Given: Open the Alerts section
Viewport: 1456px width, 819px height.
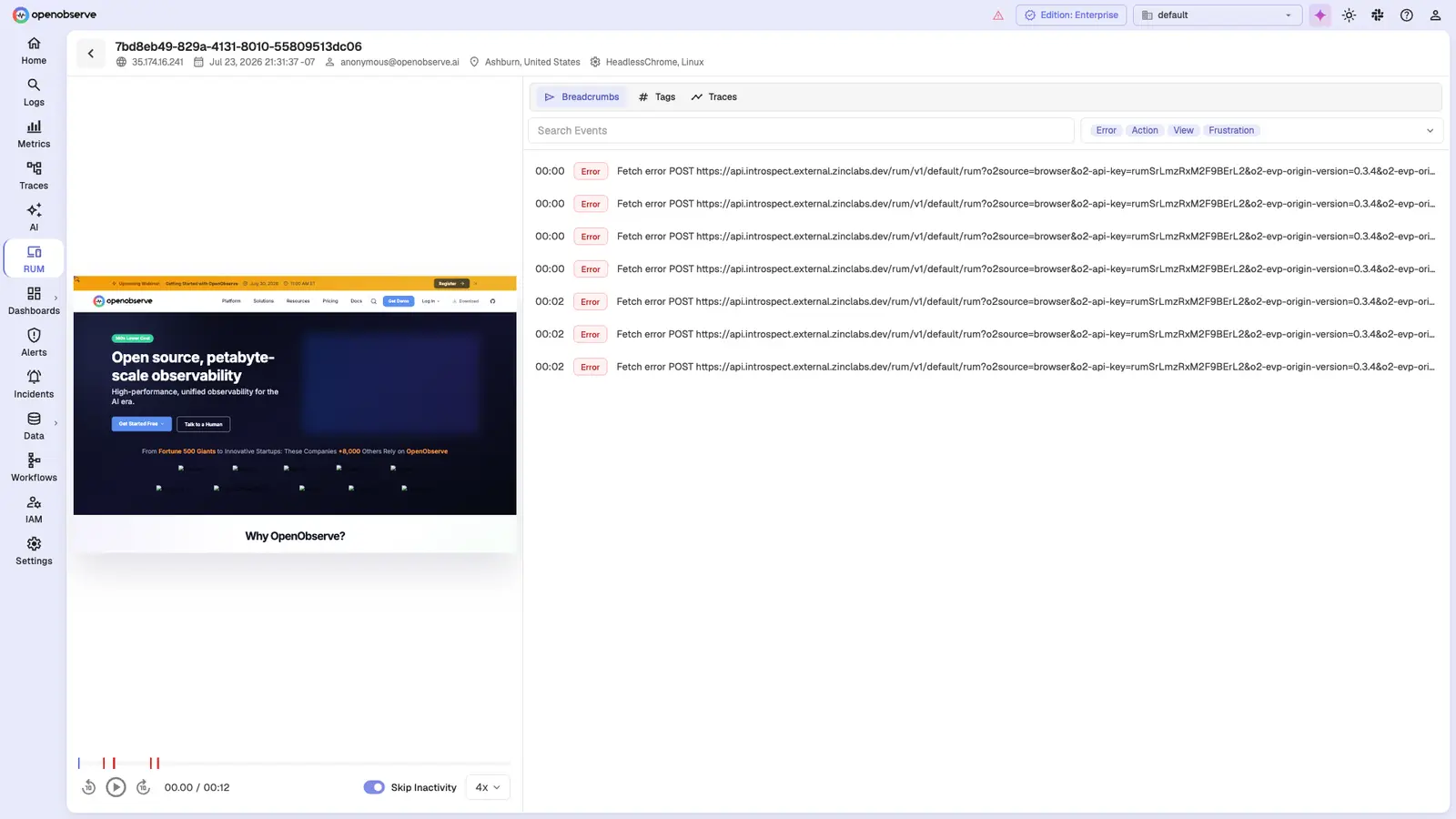Looking at the screenshot, I should [34, 343].
